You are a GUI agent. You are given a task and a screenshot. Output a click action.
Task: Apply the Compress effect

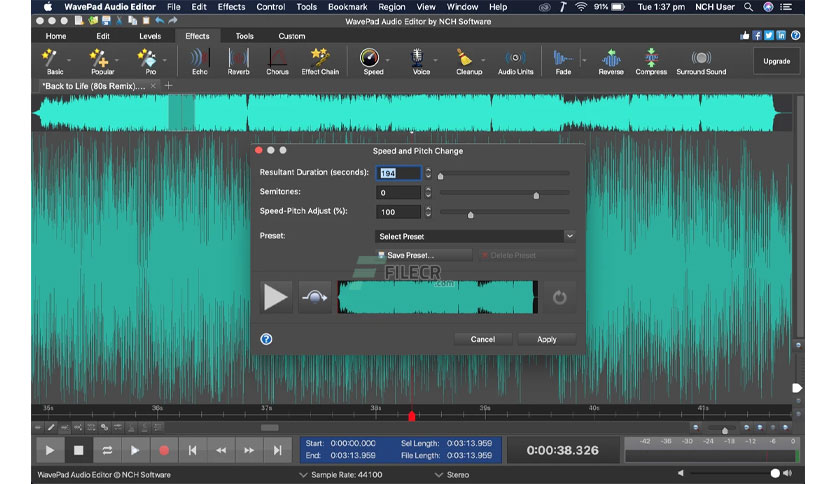point(651,61)
